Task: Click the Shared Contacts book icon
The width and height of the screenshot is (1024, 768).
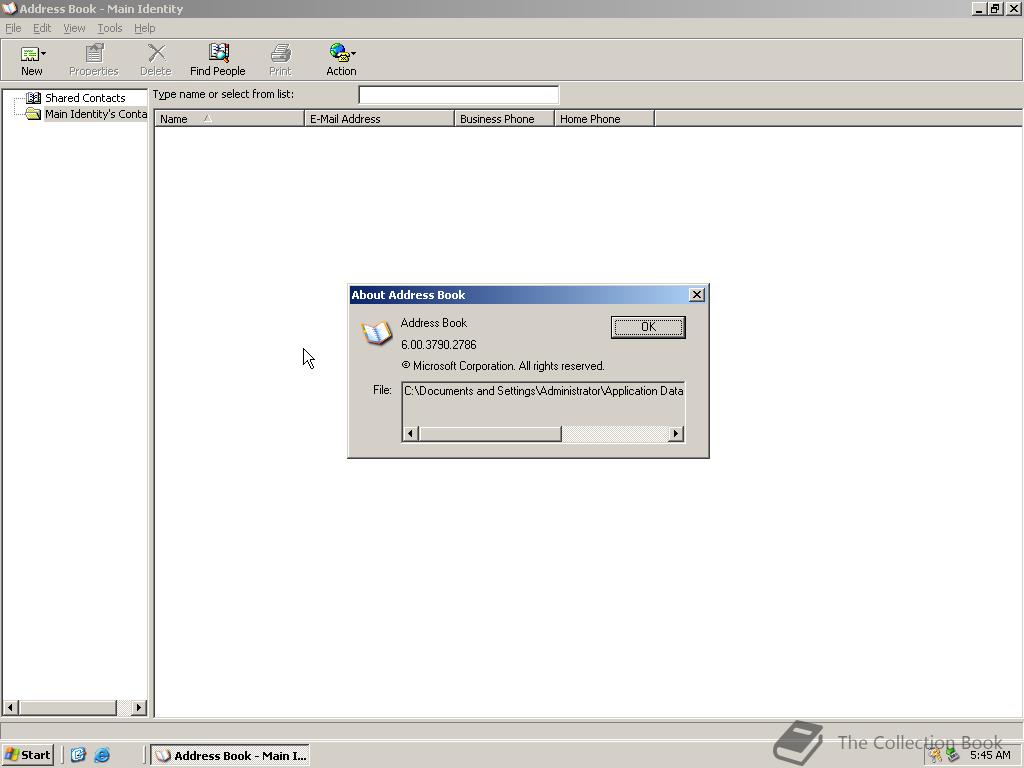Action: [x=33, y=98]
